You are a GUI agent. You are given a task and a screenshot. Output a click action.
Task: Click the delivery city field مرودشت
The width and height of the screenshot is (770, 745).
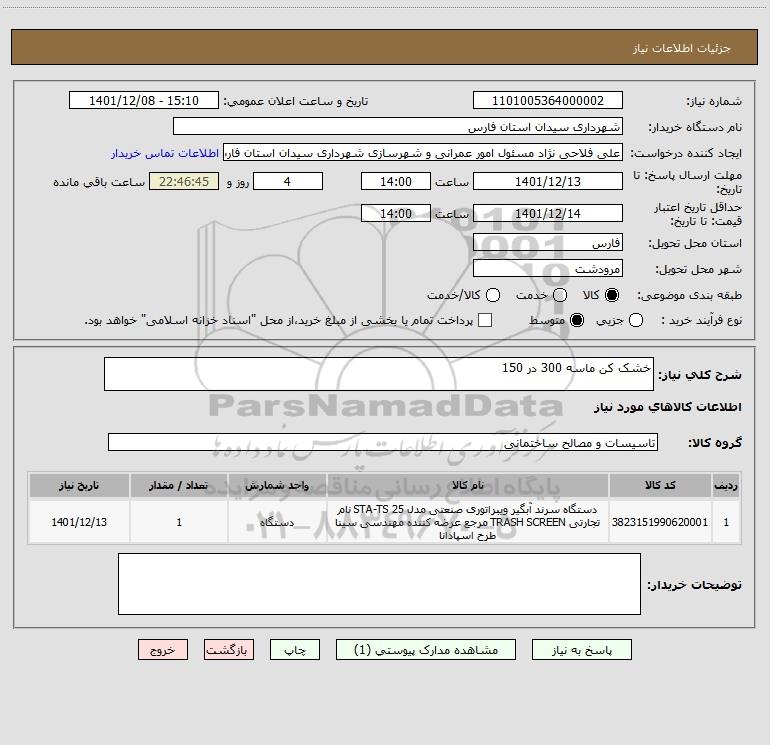(x=548, y=269)
